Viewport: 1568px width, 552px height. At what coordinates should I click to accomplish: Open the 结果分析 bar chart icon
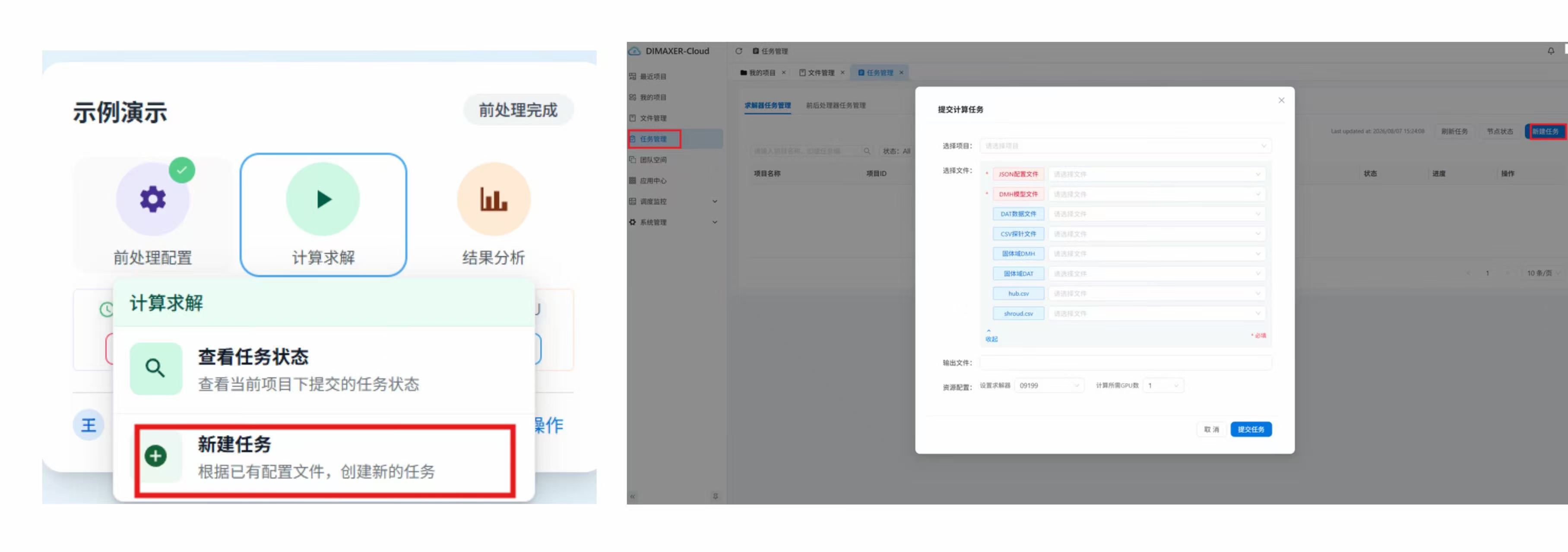pos(494,199)
